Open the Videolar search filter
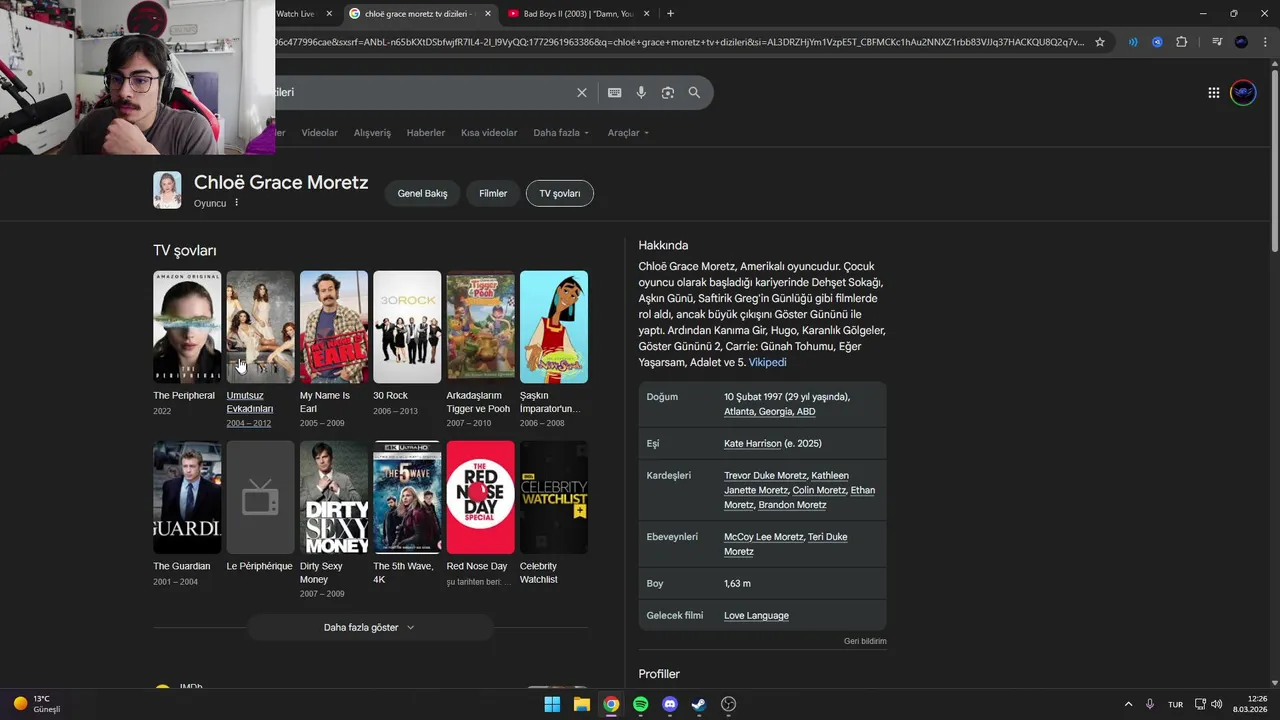This screenshot has width=1280, height=720. 320,133
